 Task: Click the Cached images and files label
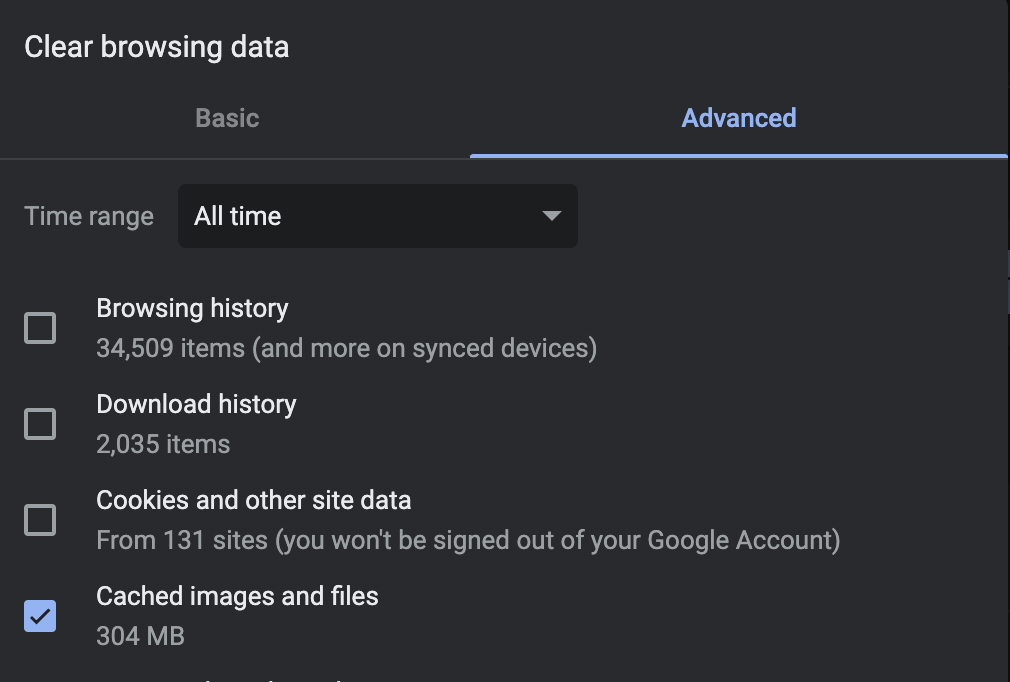237,596
